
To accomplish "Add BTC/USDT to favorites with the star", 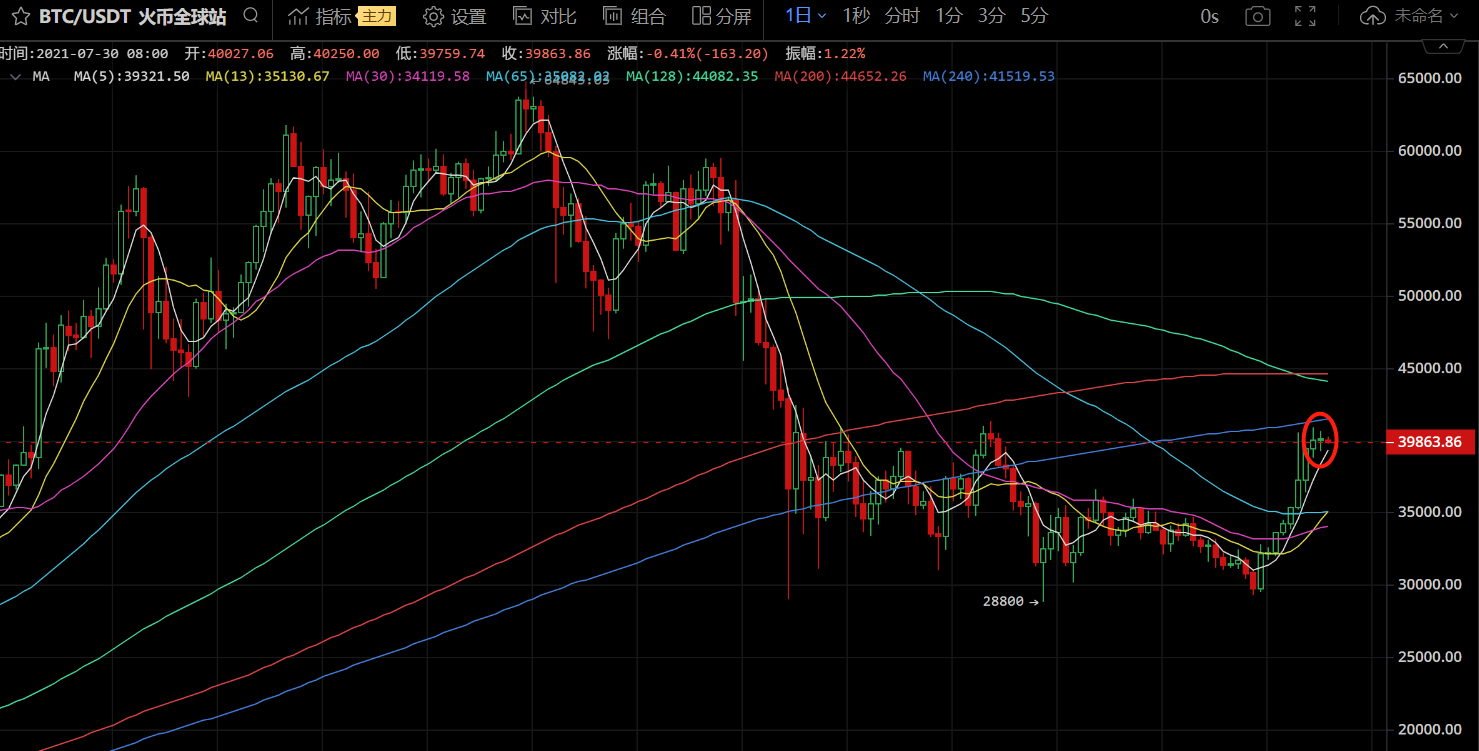I will pyautogui.click(x=19, y=16).
